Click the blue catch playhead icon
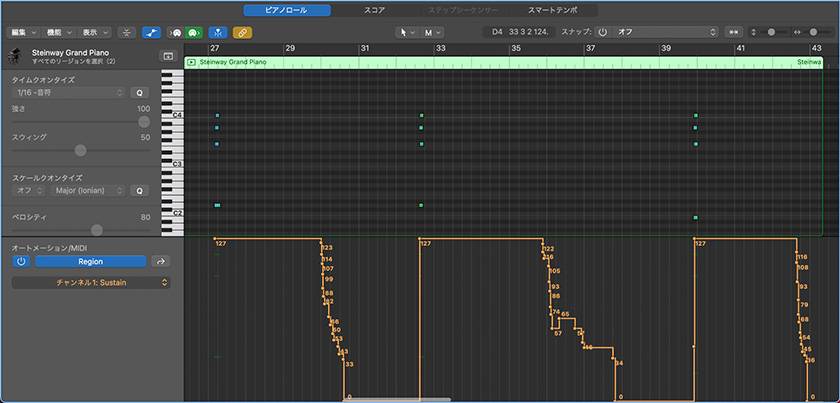Screen dimensions: 840x403 [x=216, y=32]
